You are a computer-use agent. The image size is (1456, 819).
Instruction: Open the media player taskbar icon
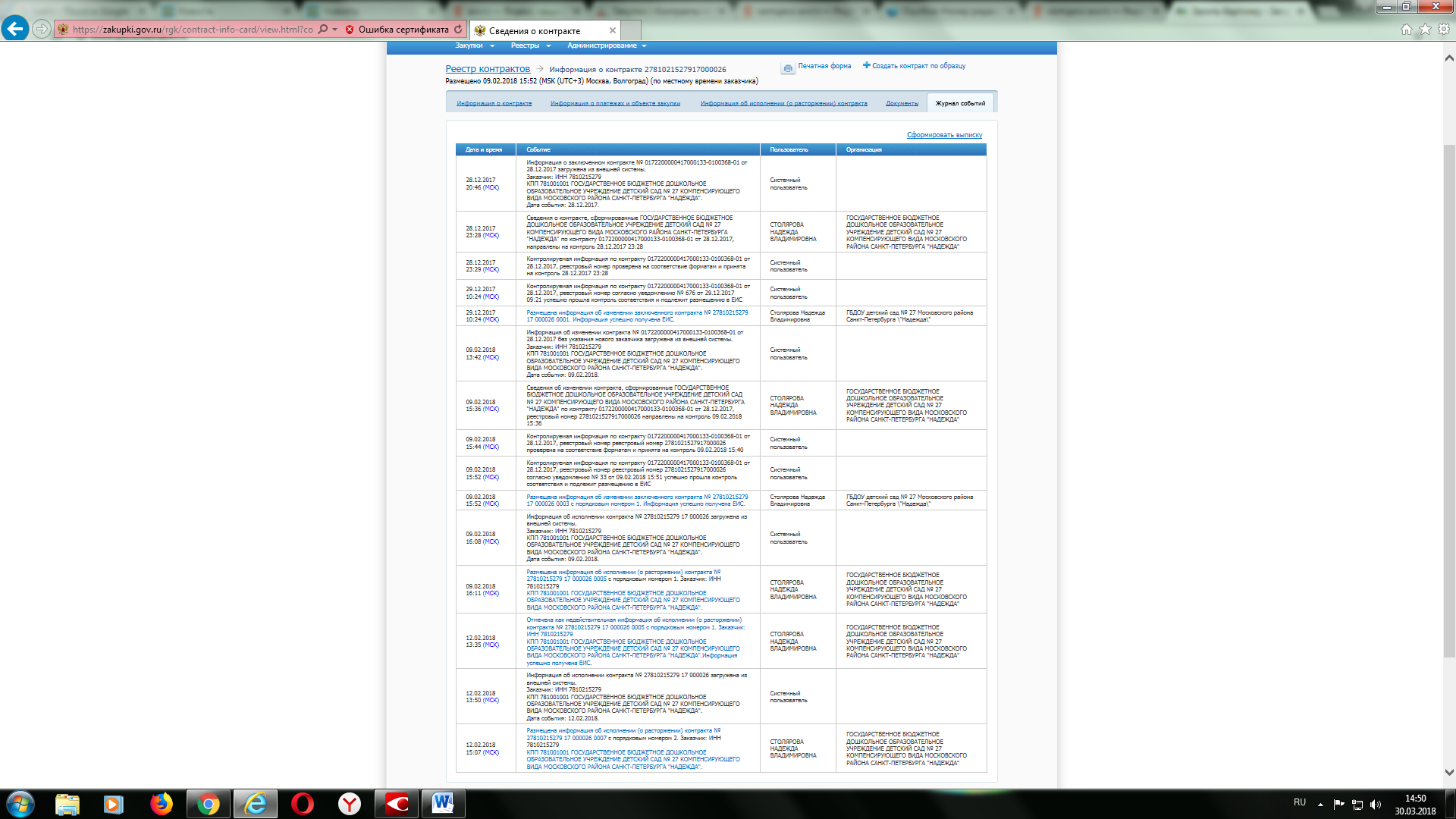[114, 804]
